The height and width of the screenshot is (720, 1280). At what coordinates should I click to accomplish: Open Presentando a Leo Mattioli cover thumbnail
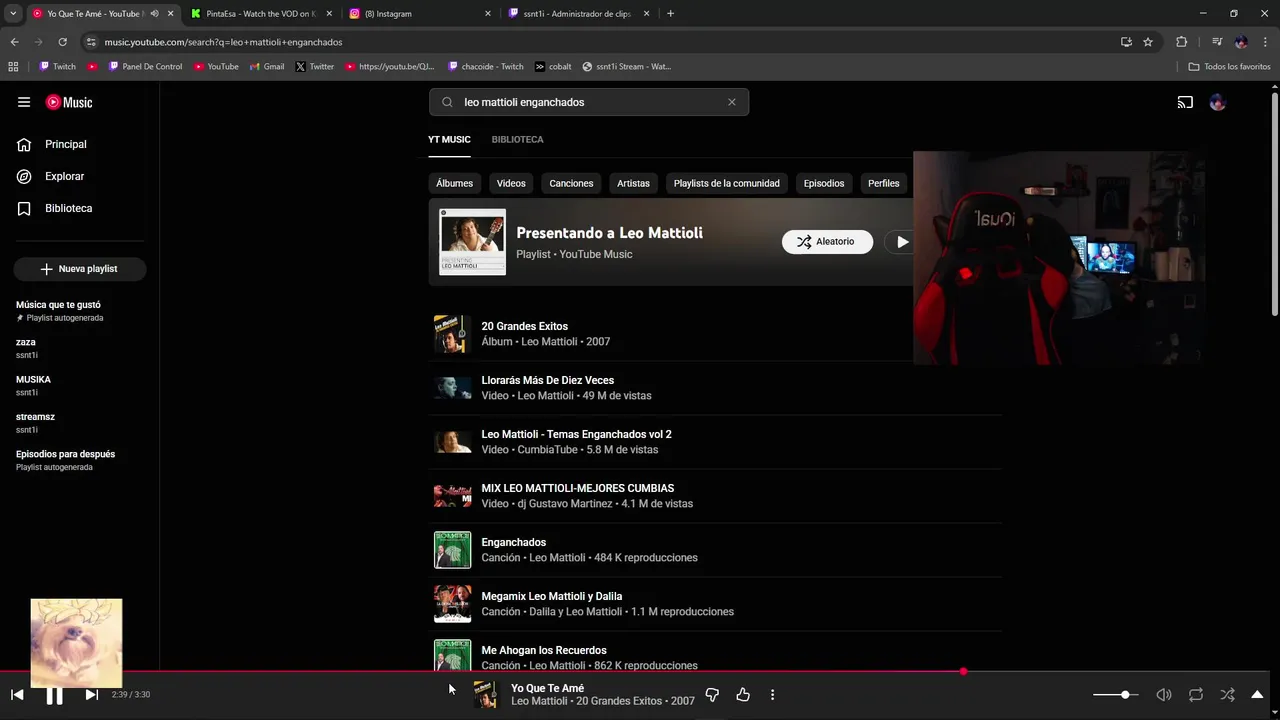click(472, 242)
